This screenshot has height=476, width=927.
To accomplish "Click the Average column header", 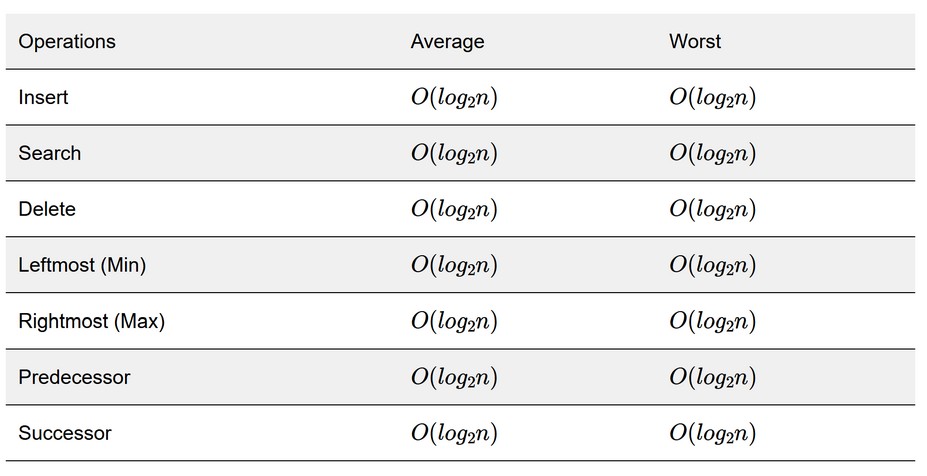I will [448, 41].
